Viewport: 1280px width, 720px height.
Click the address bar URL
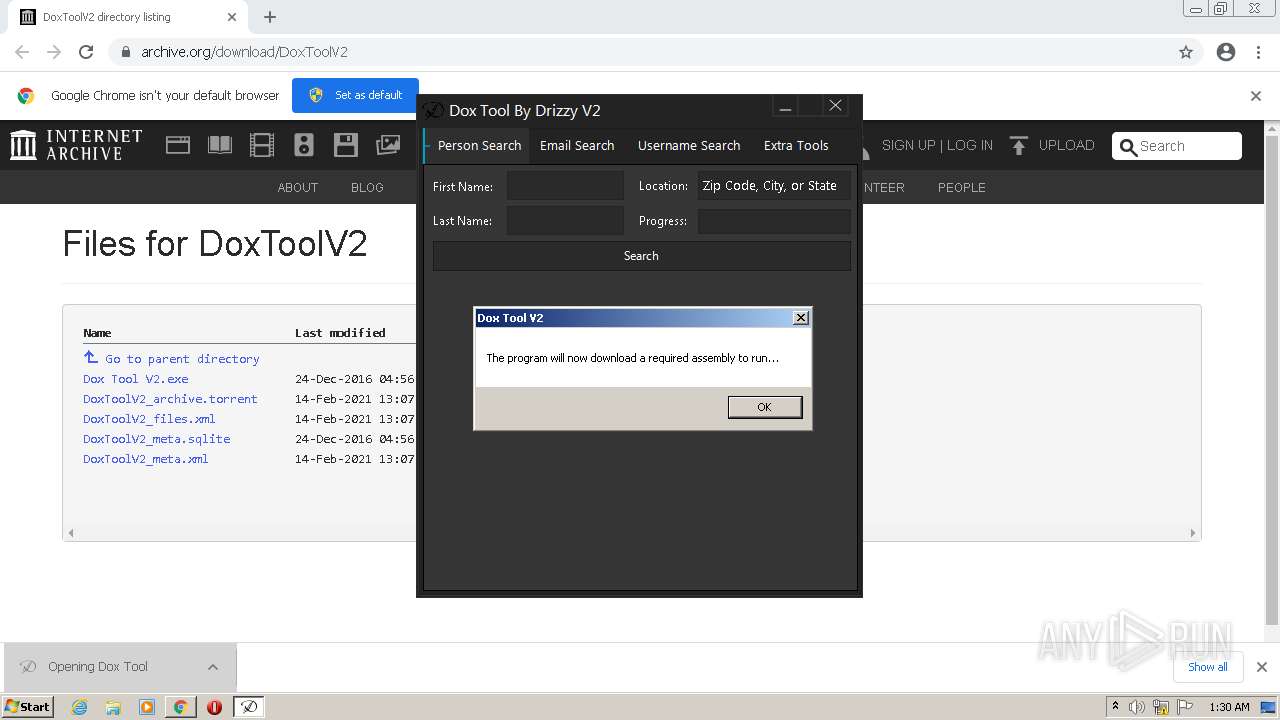click(244, 52)
